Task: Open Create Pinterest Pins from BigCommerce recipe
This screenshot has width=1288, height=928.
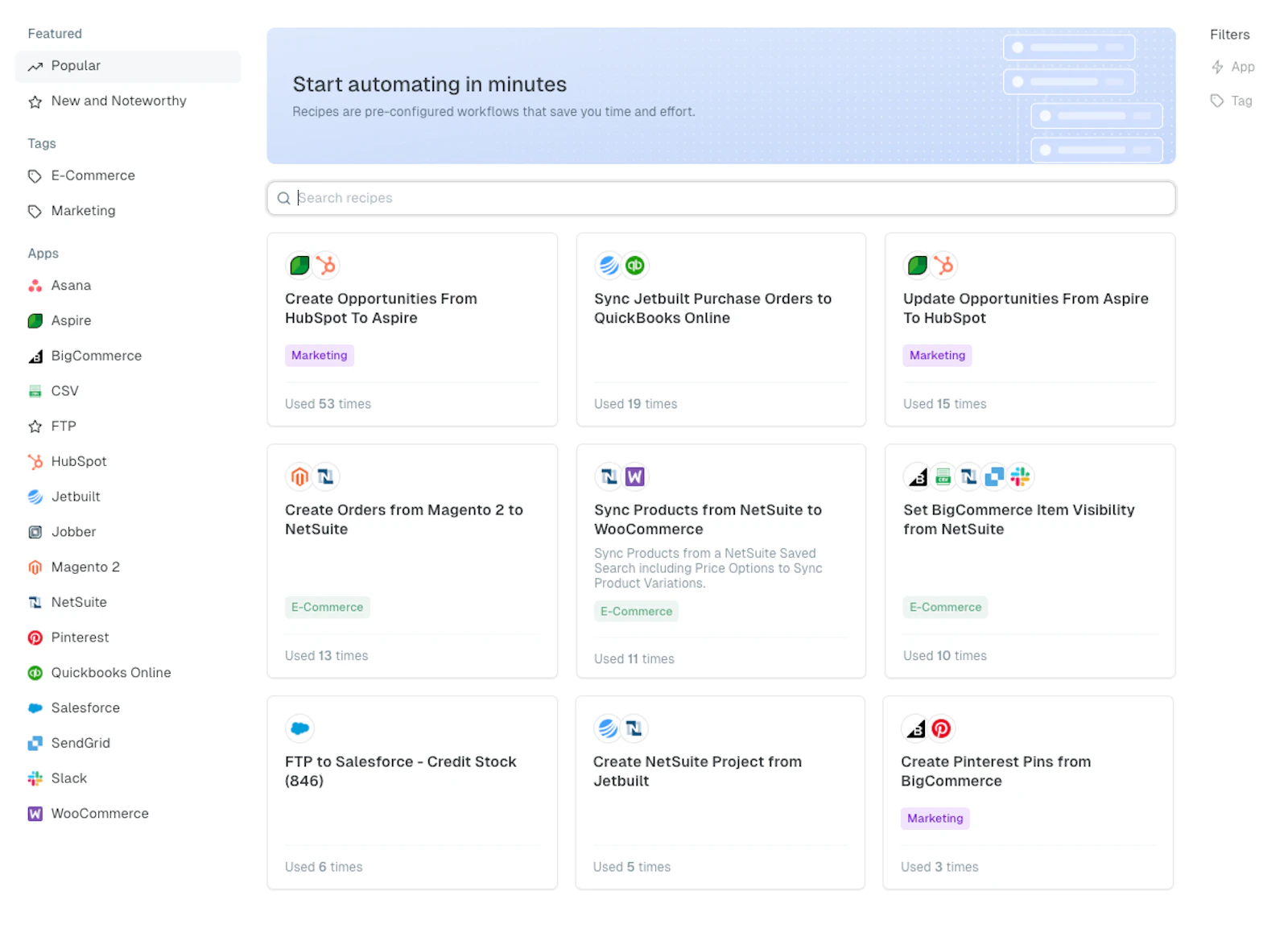Action: point(1028,793)
